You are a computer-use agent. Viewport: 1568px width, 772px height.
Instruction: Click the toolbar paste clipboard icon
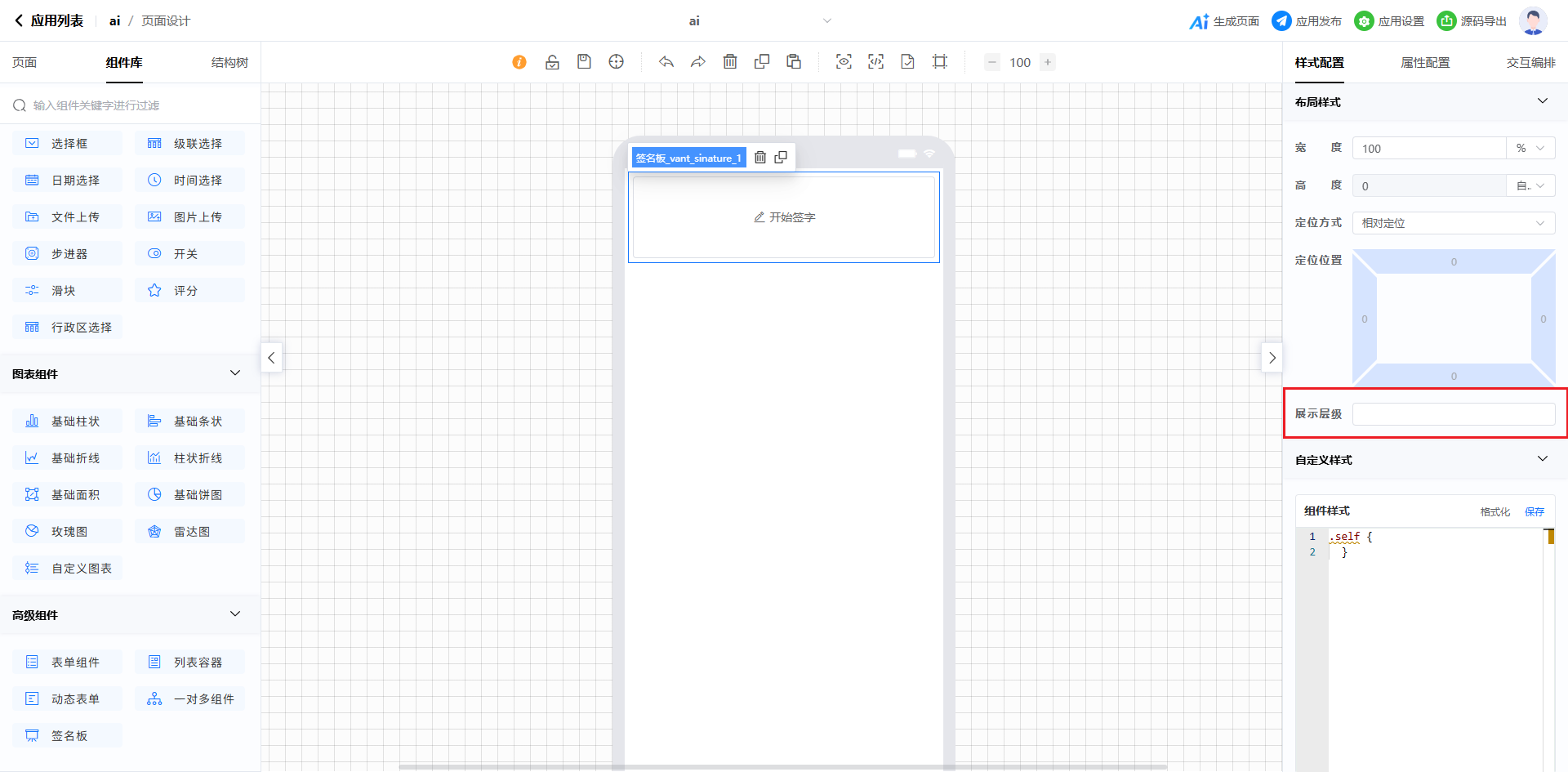pos(794,62)
